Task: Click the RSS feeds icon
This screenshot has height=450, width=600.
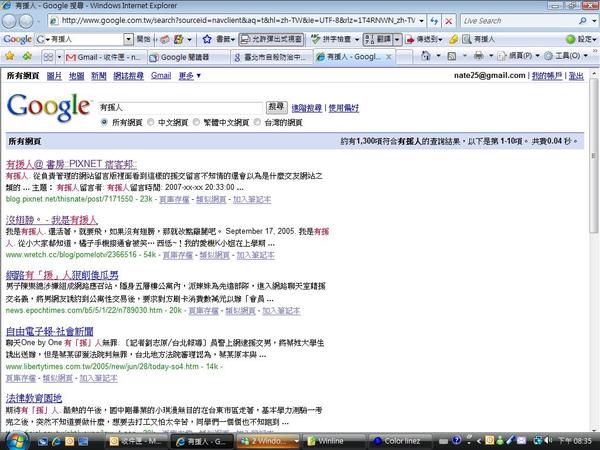Action: (x=452, y=56)
